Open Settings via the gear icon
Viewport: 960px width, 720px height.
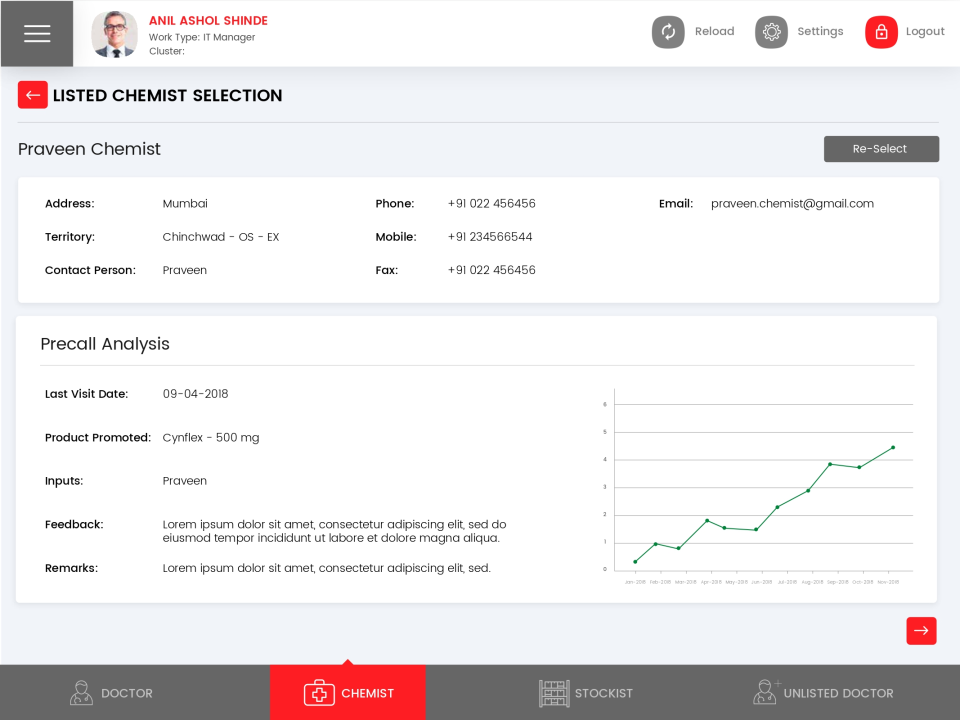771,31
